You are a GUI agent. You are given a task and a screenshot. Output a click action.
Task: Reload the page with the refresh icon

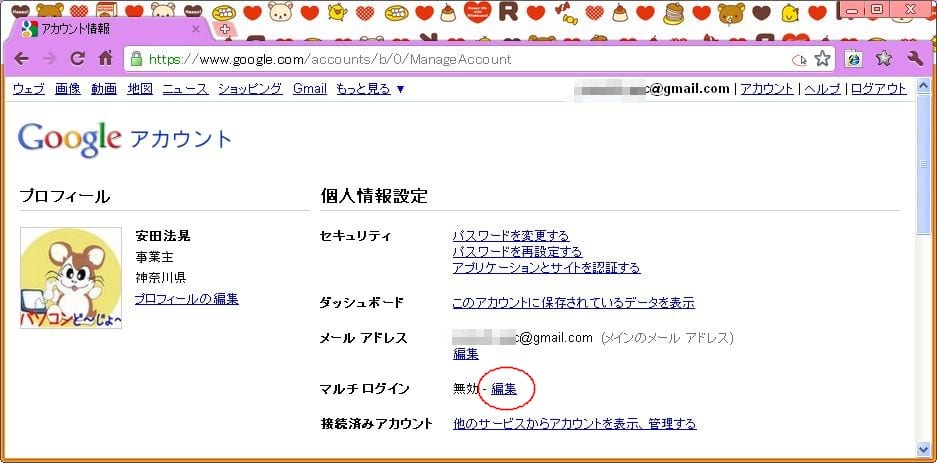(x=77, y=58)
